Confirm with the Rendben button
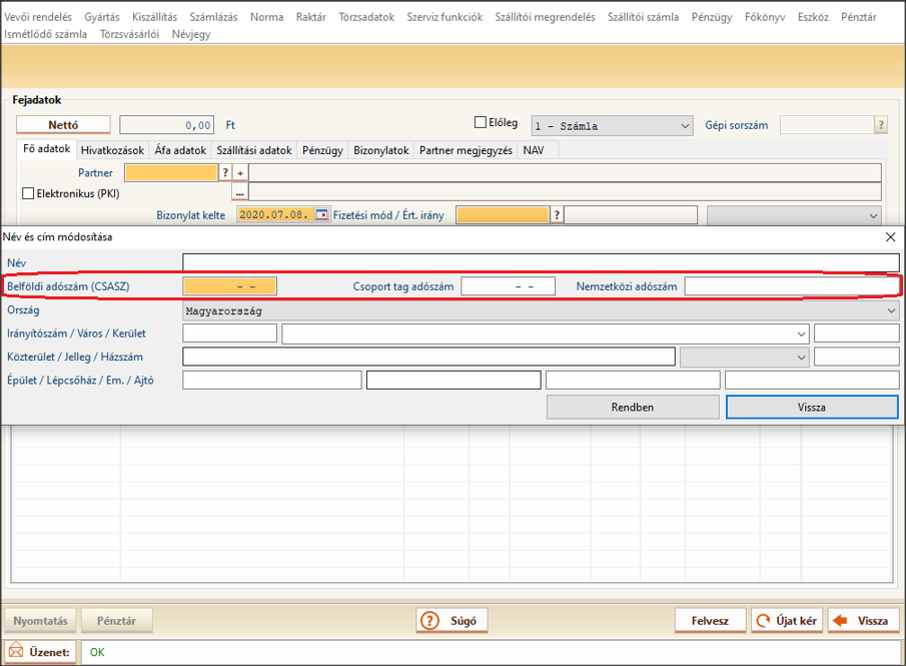The height and width of the screenshot is (666, 906). tap(633, 407)
